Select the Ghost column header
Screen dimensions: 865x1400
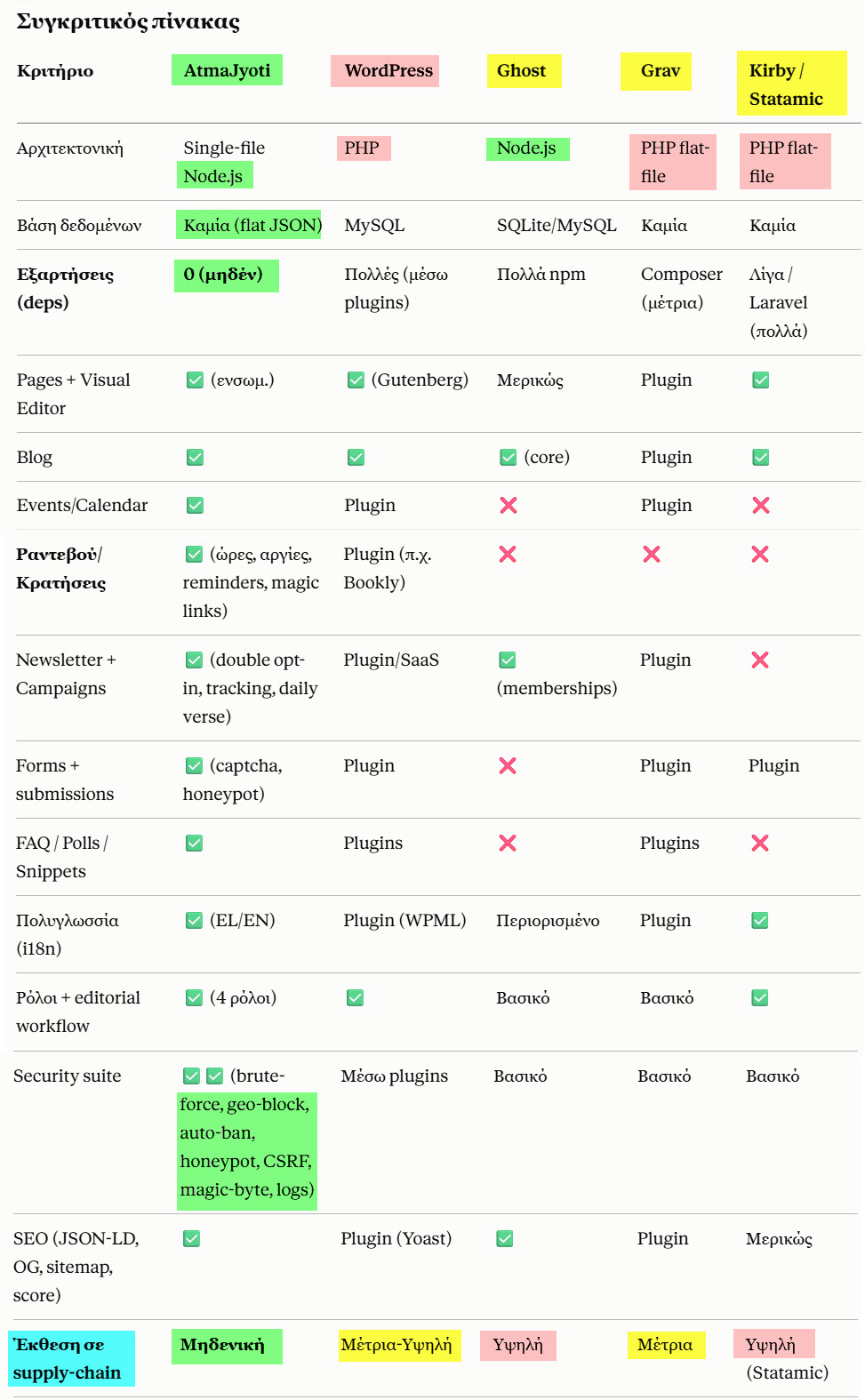(x=524, y=71)
